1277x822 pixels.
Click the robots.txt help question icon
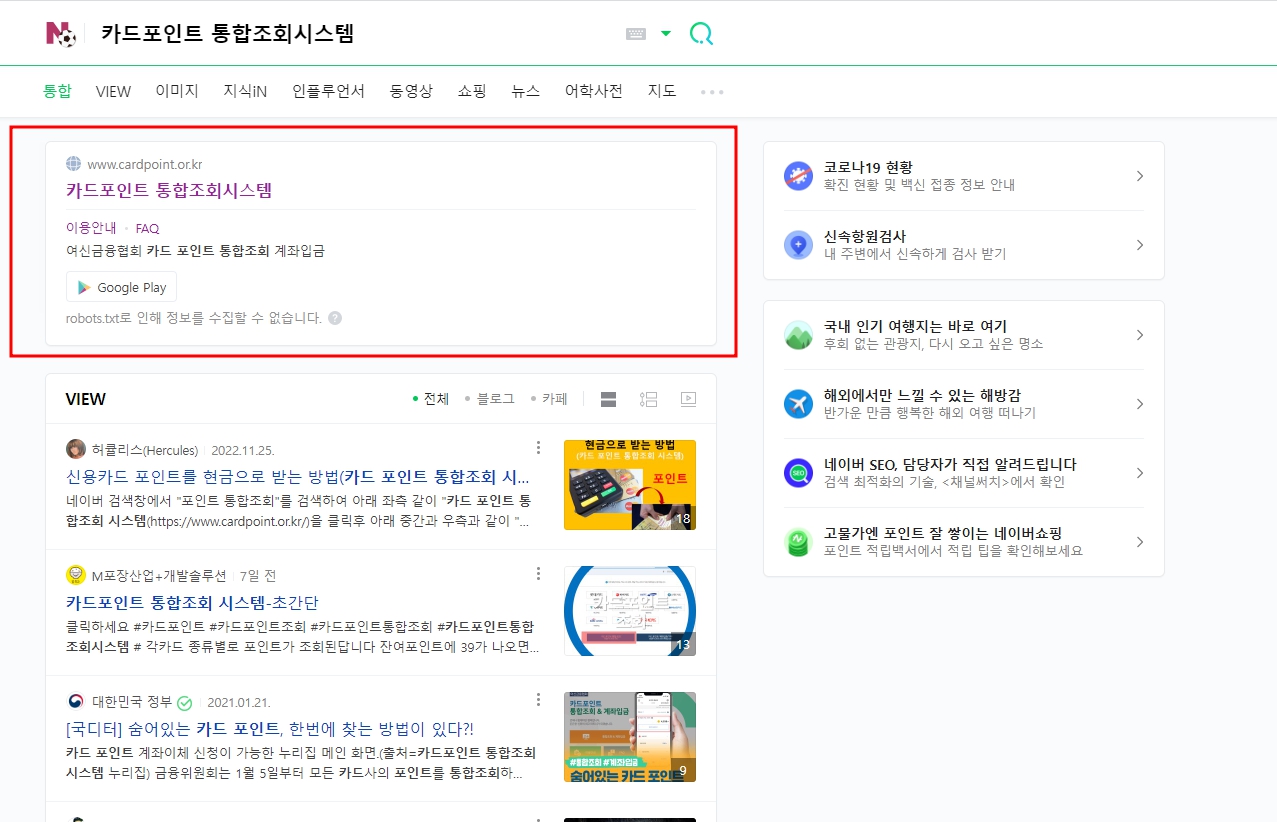pyautogui.click(x=335, y=318)
